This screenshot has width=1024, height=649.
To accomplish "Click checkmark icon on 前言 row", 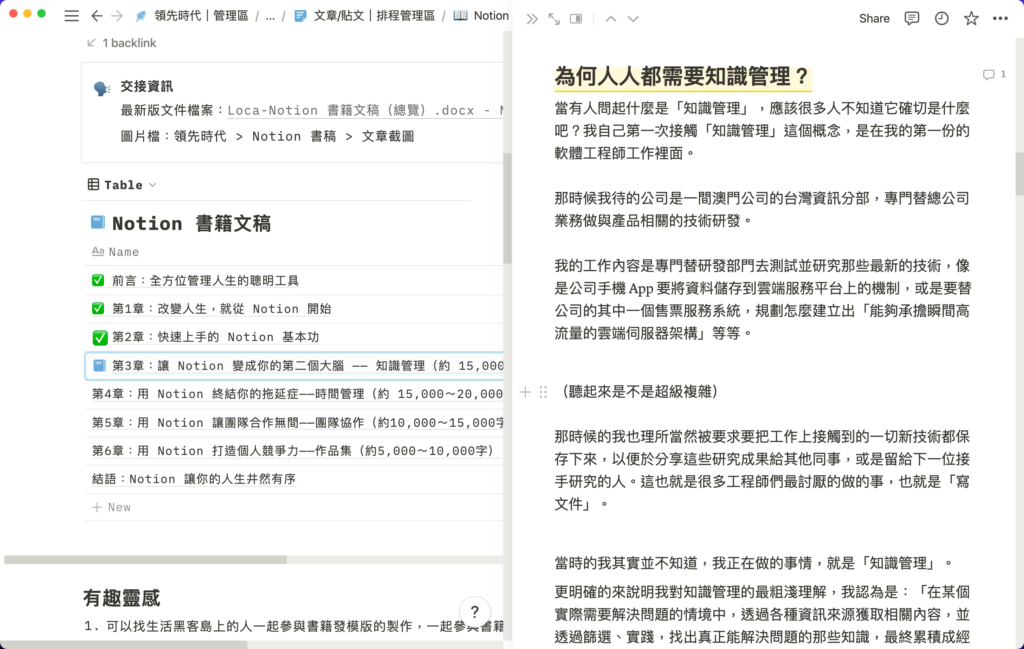I will tap(98, 281).
